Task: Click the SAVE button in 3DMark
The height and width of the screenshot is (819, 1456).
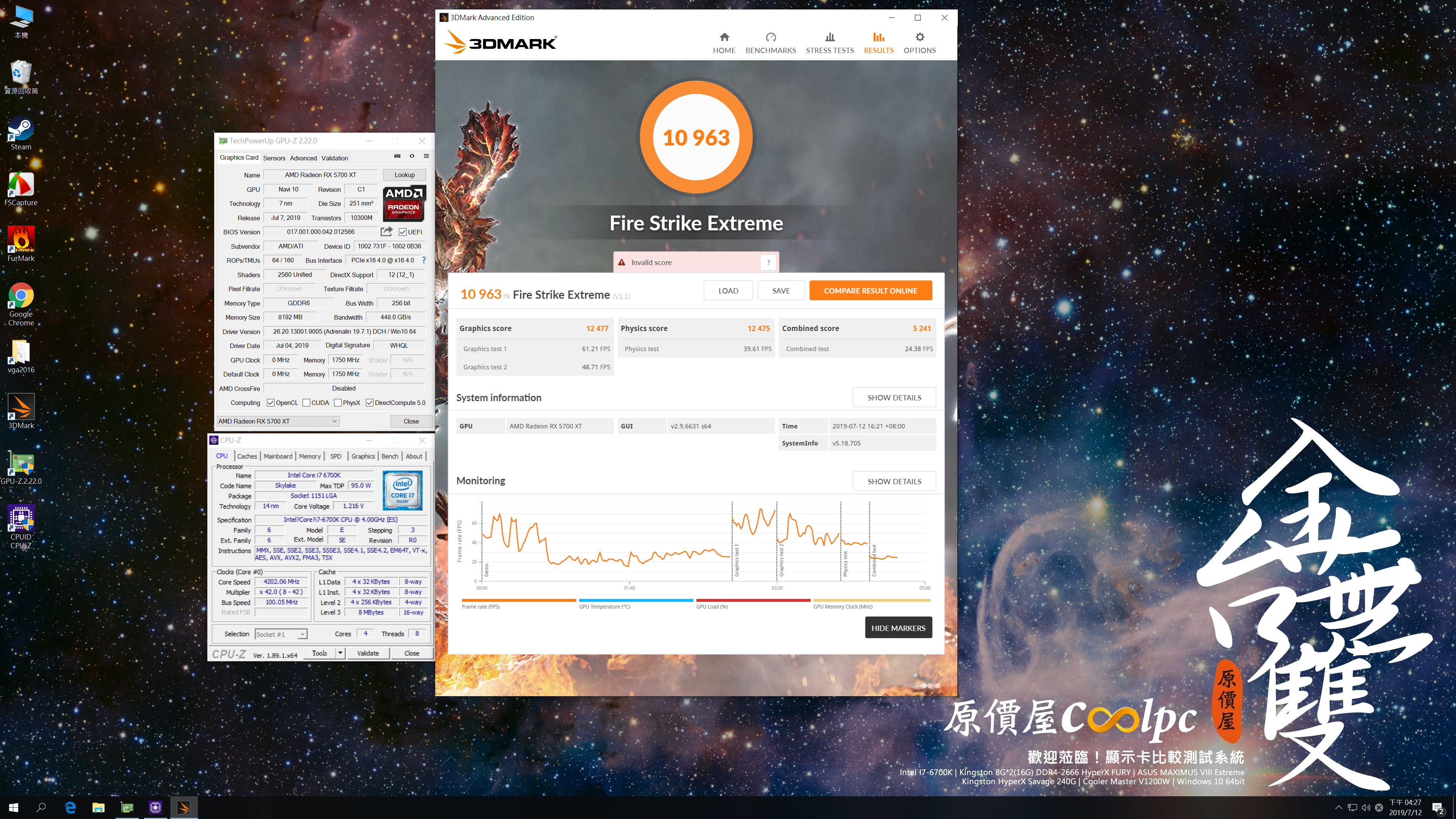Action: (781, 290)
